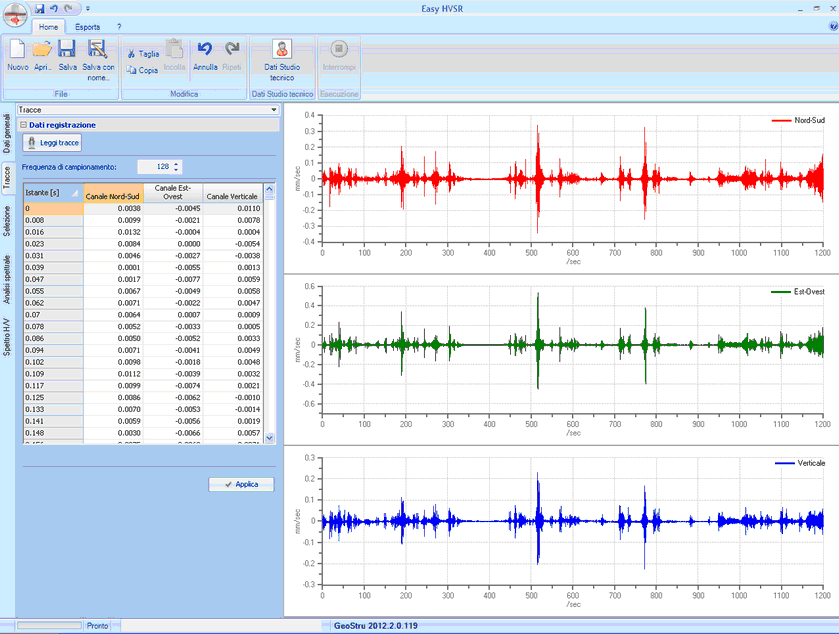This screenshot has height=634, width=839.
Task: Open the quick access toolbar customize arrow
Action: [88, 9]
